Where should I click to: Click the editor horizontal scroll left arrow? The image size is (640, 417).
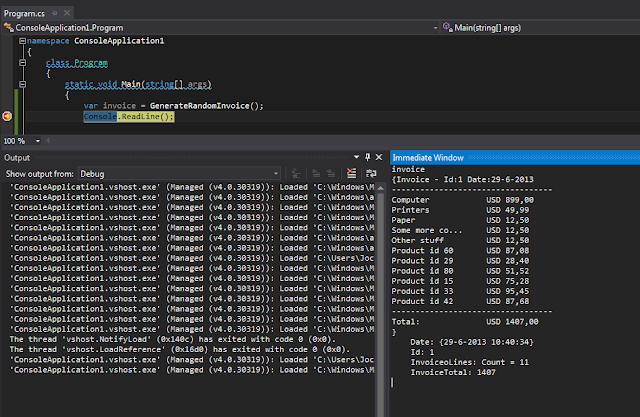(48, 141)
